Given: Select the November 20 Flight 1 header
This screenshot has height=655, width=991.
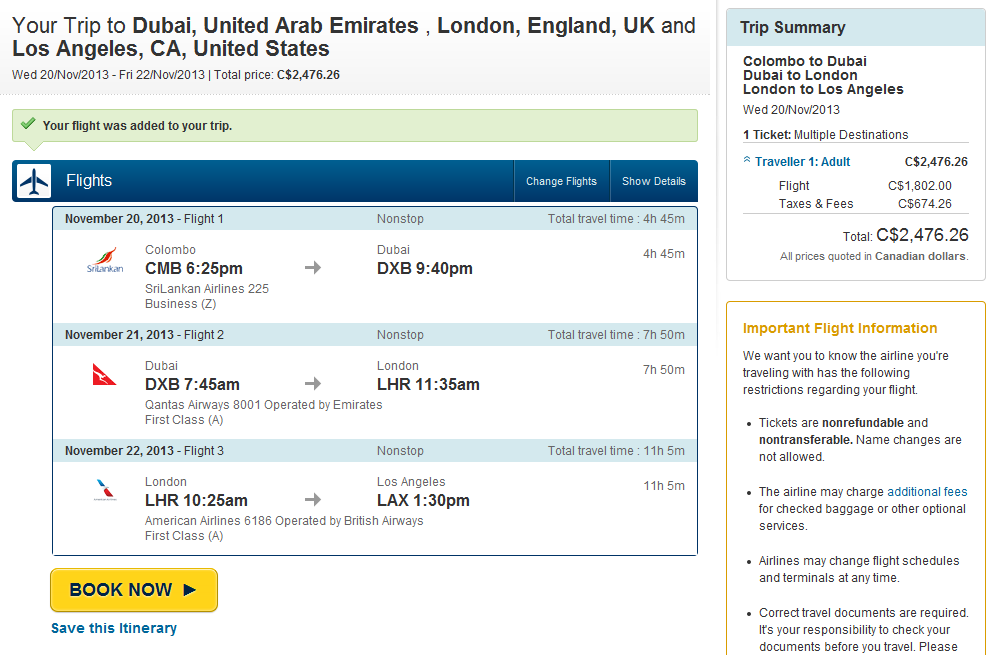Looking at the screenshot, I should pos(144,219).
